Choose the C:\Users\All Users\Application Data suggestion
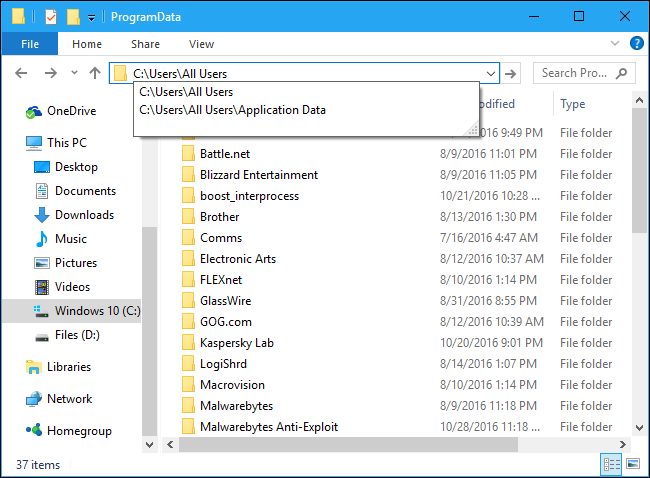This screenshot has width=650, height=478. [233, 110]
